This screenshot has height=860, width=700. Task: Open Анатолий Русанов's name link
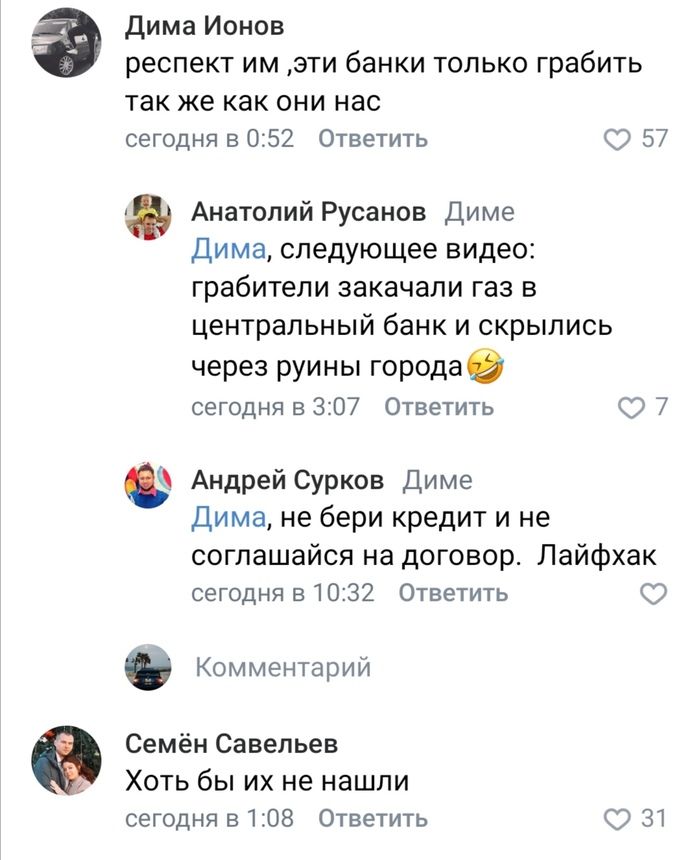point(309,212)
